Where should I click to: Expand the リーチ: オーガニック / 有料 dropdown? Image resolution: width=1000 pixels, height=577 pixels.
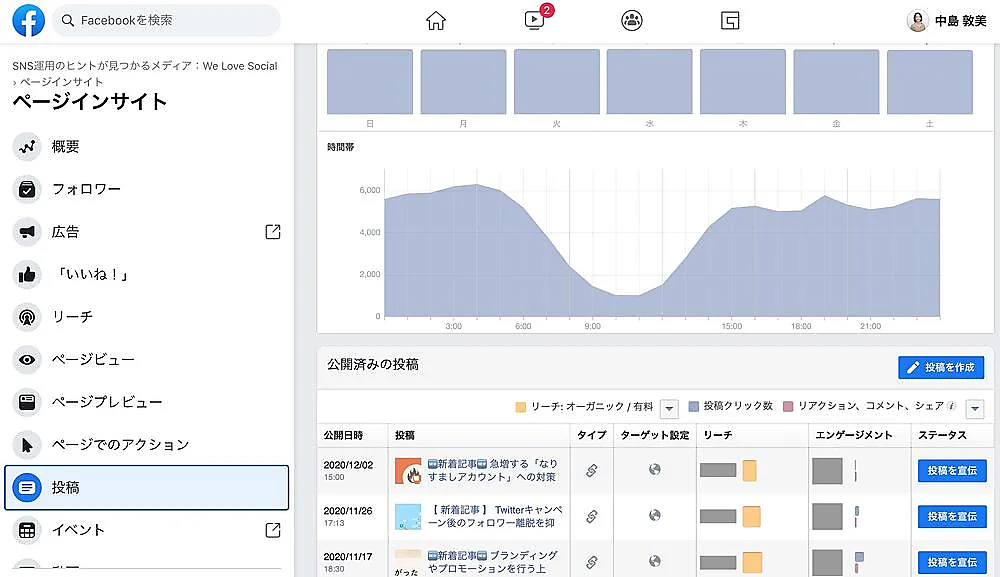click(669, 408)
